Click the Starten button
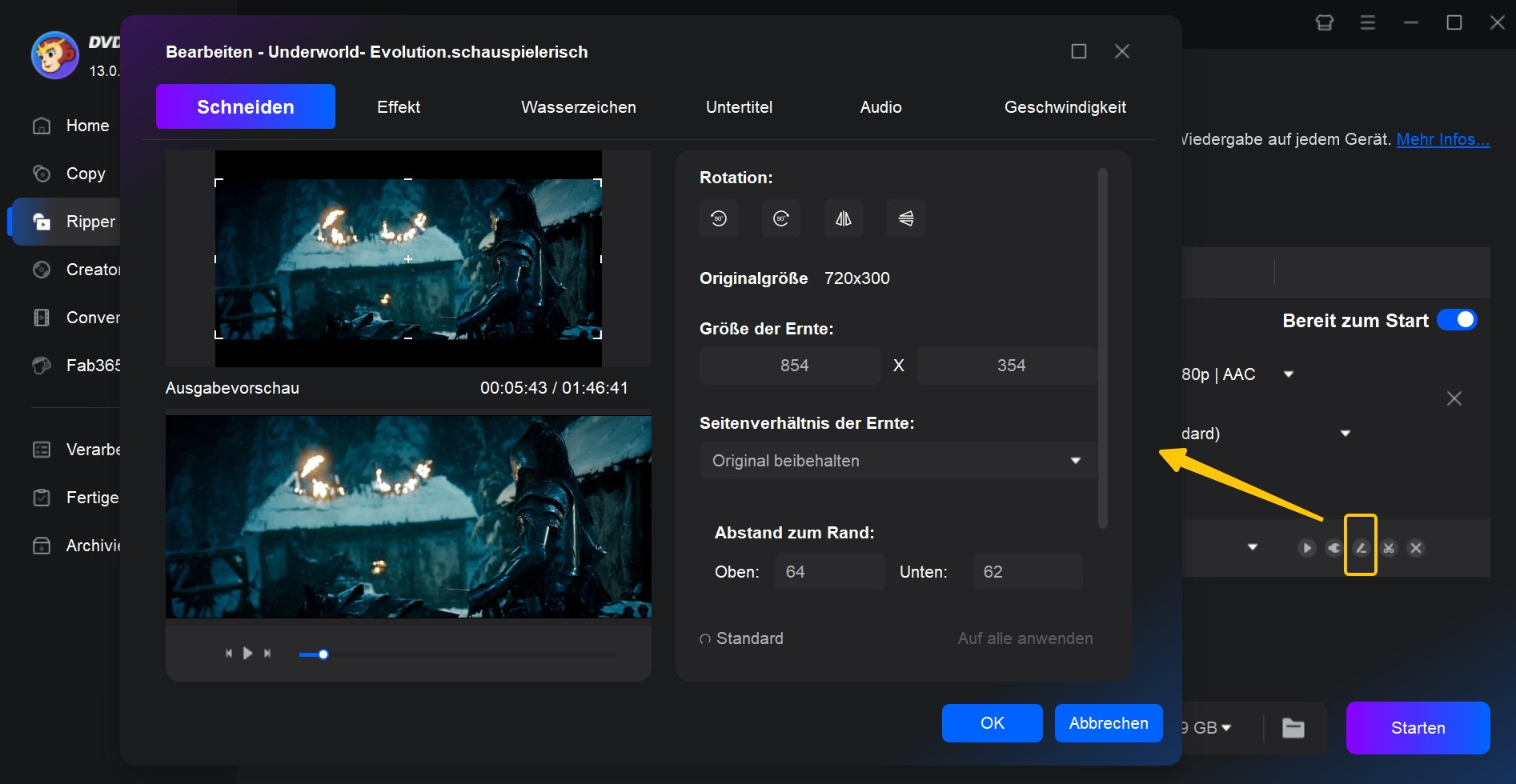The height and width of the screenshot is (784, 1516). point(1418,728)
